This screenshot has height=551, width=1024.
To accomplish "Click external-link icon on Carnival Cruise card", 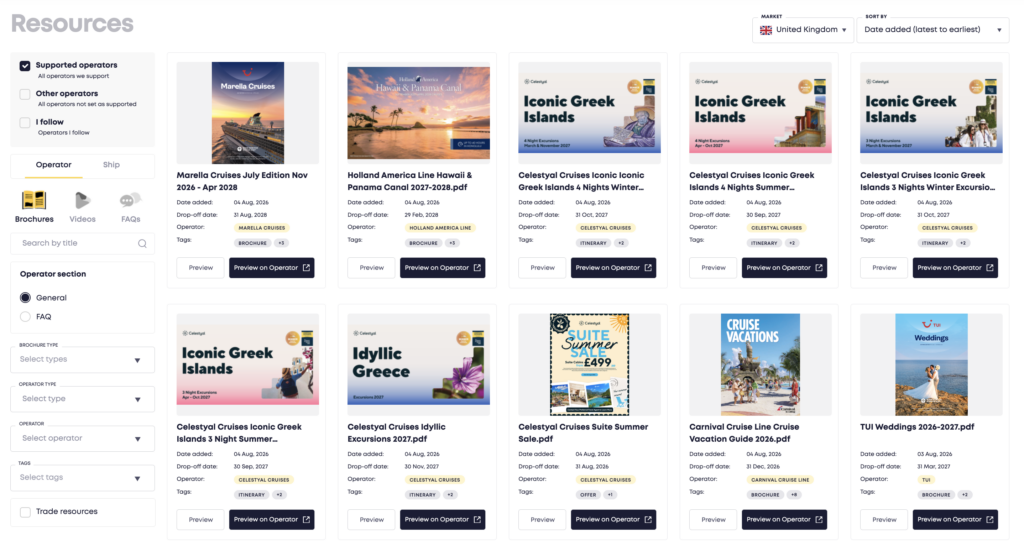I will (819, 520).
